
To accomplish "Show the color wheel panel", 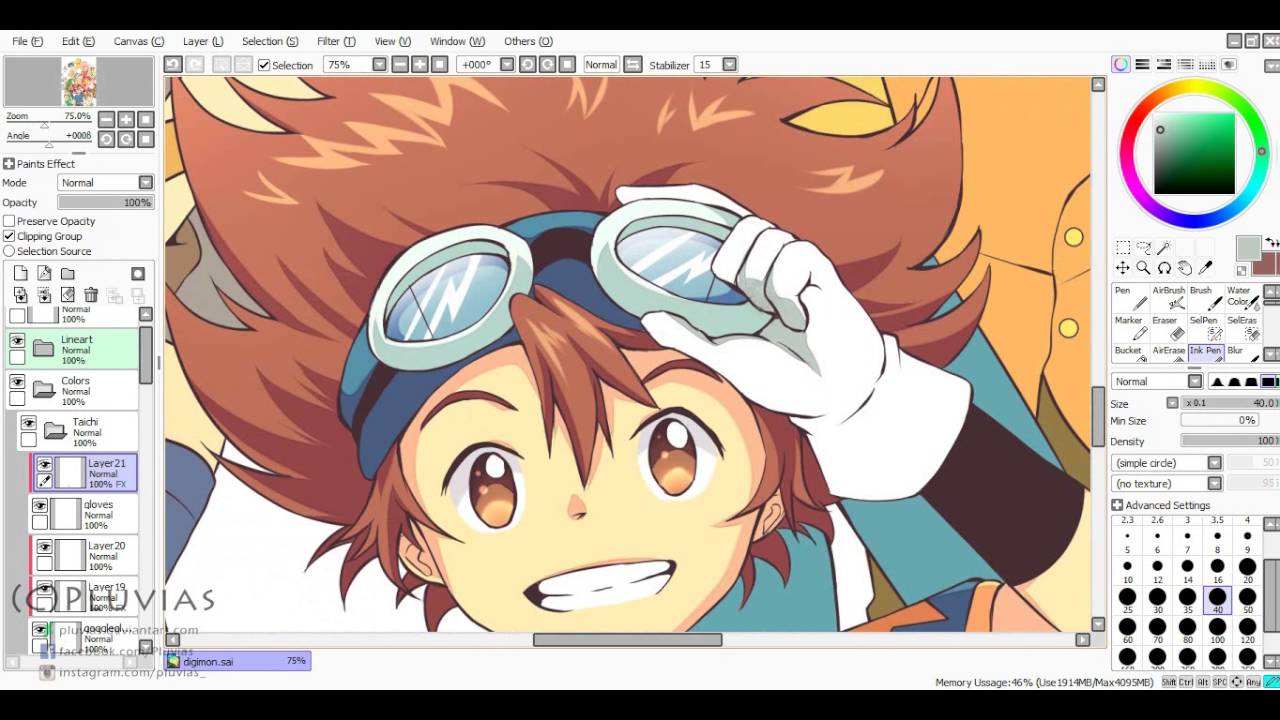I will 1121,65.
